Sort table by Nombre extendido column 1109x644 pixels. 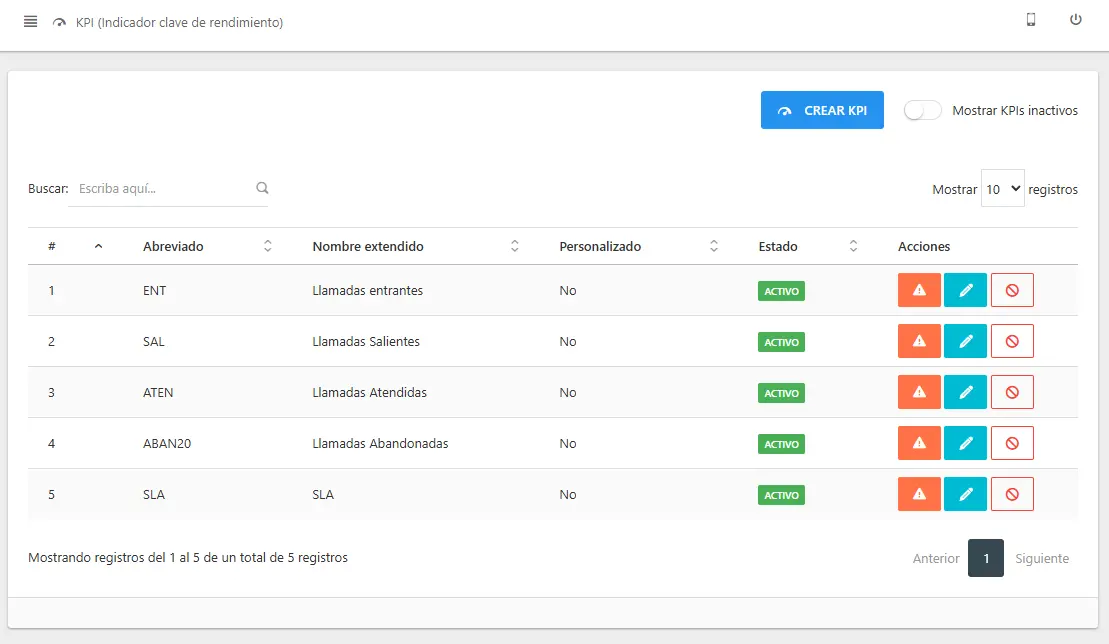415,246
